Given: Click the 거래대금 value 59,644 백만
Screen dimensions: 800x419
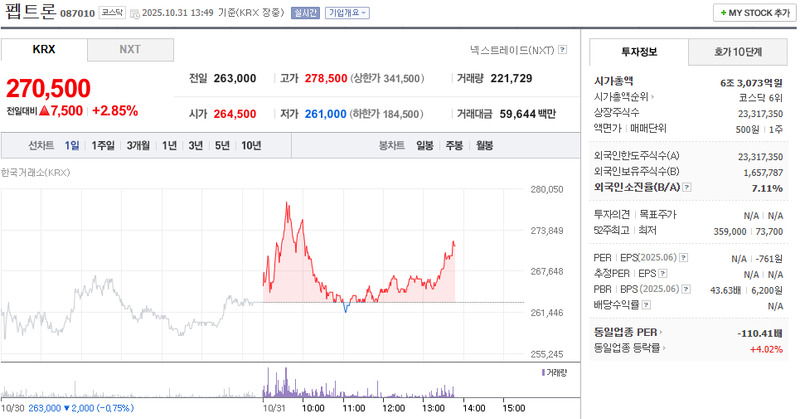Looking at the screenshot, I should point(528,114).
